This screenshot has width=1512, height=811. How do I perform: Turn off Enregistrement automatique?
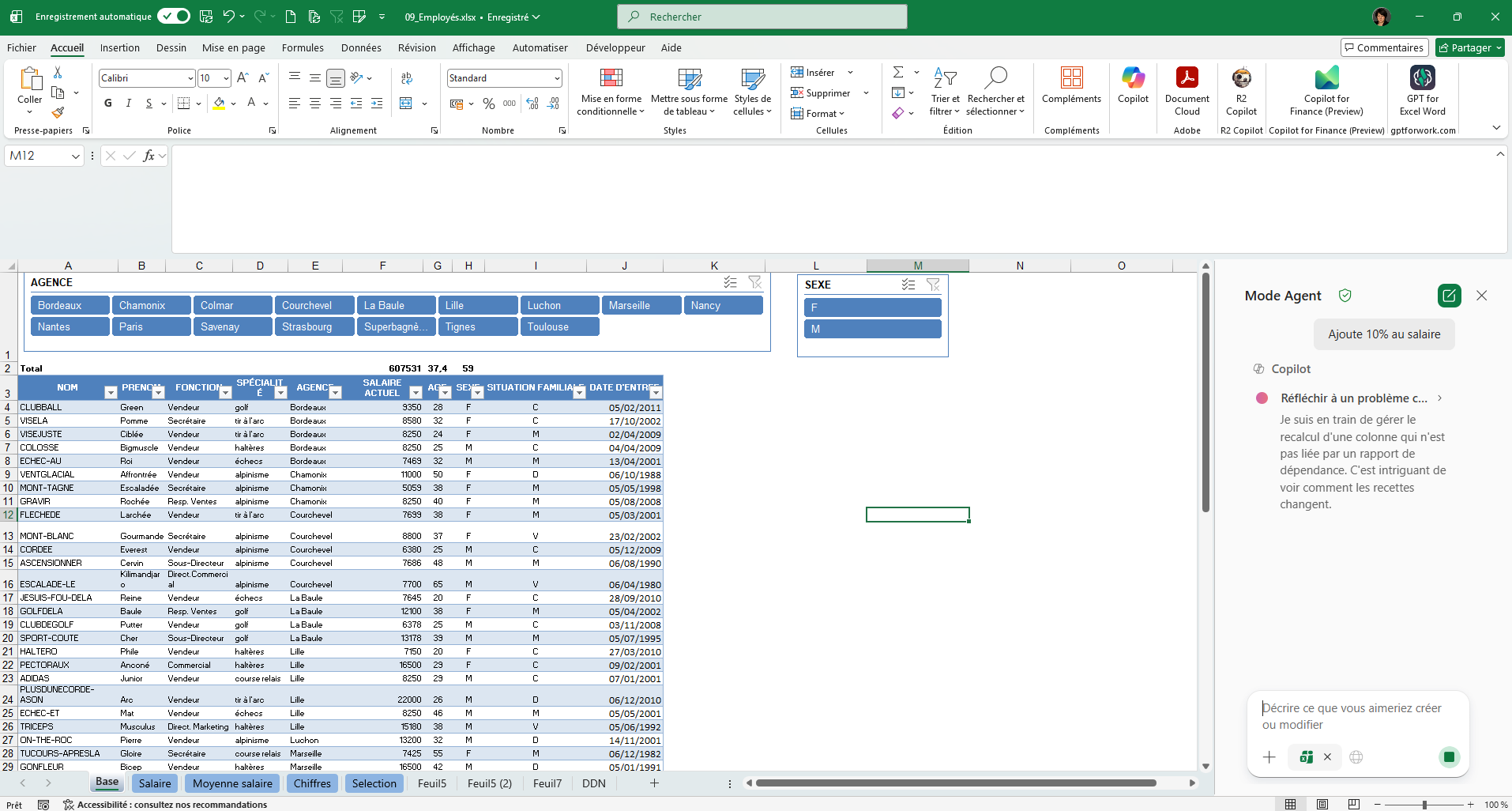click(x=173, y=16)
